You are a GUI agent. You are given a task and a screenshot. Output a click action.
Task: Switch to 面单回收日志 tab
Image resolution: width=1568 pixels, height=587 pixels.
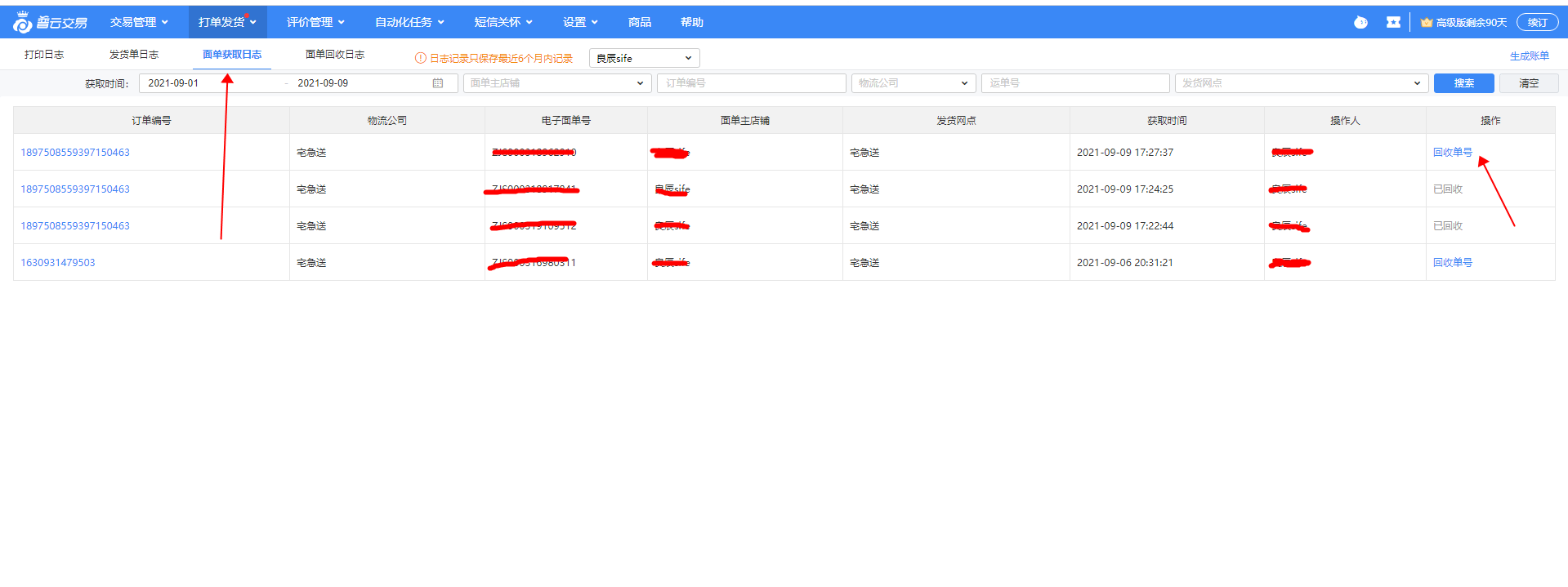coord(335,55)
